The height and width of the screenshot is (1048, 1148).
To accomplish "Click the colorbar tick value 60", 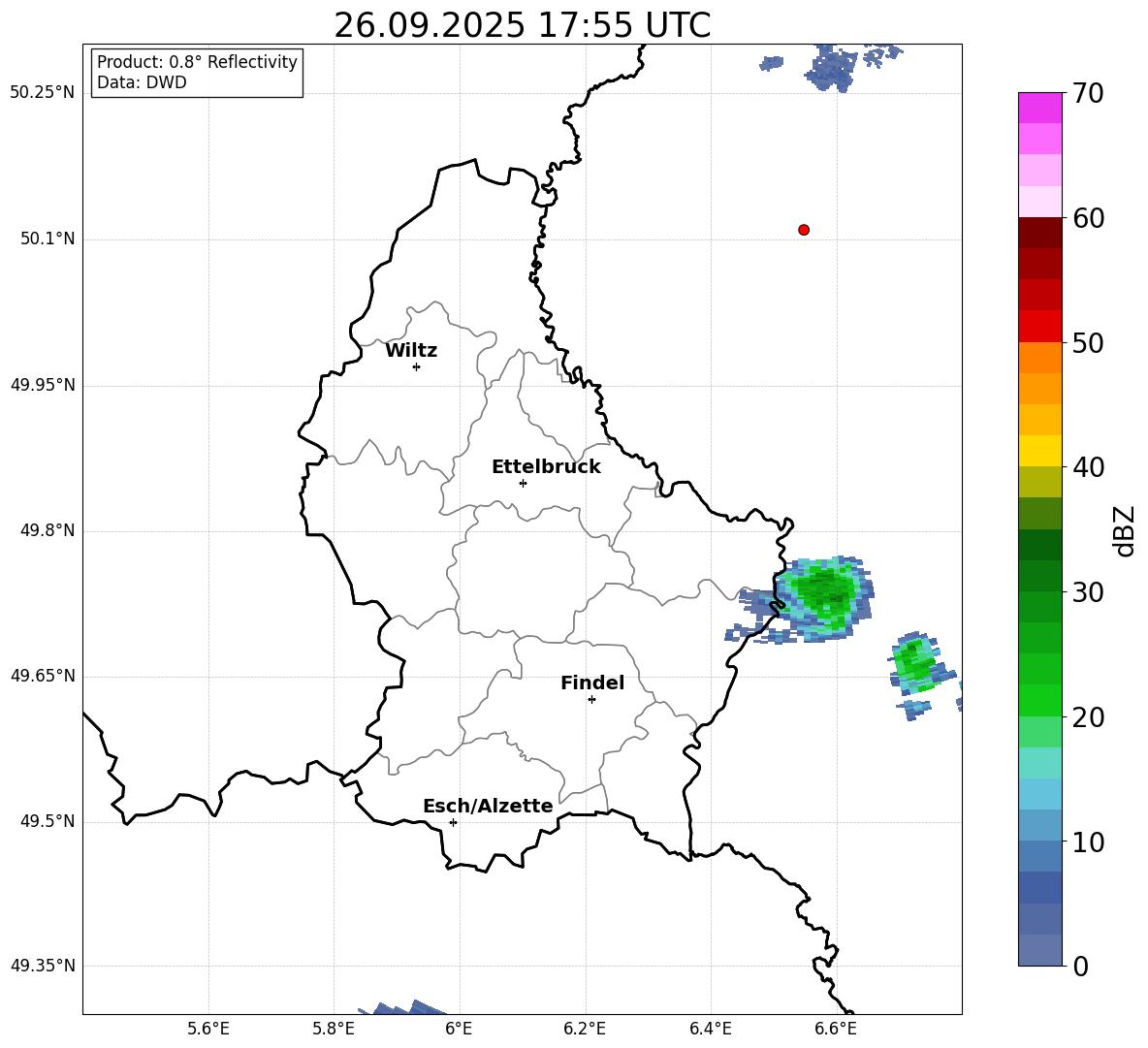I will coord(1087,218).
